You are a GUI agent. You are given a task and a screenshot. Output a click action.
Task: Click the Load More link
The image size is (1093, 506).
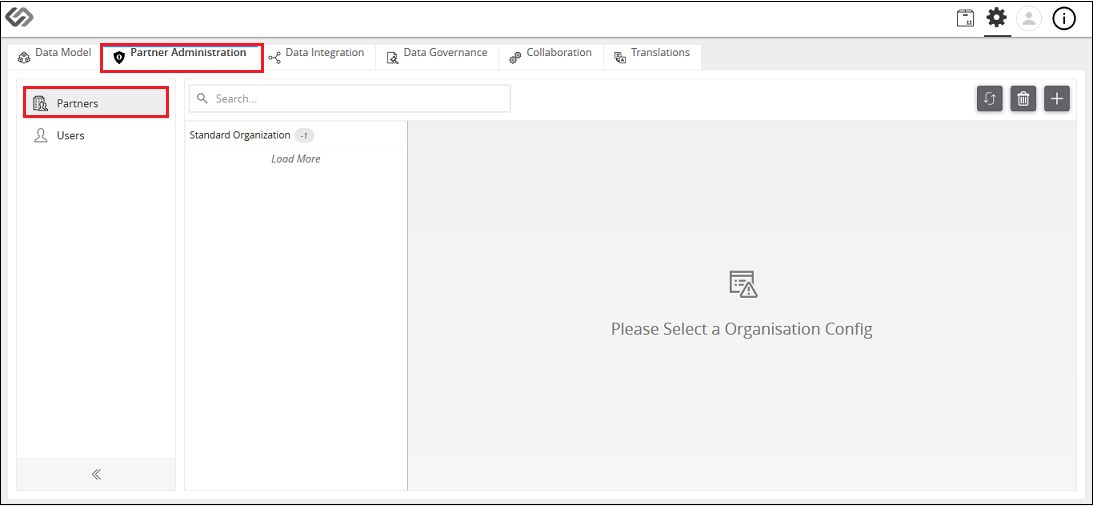tap(296, 159)
